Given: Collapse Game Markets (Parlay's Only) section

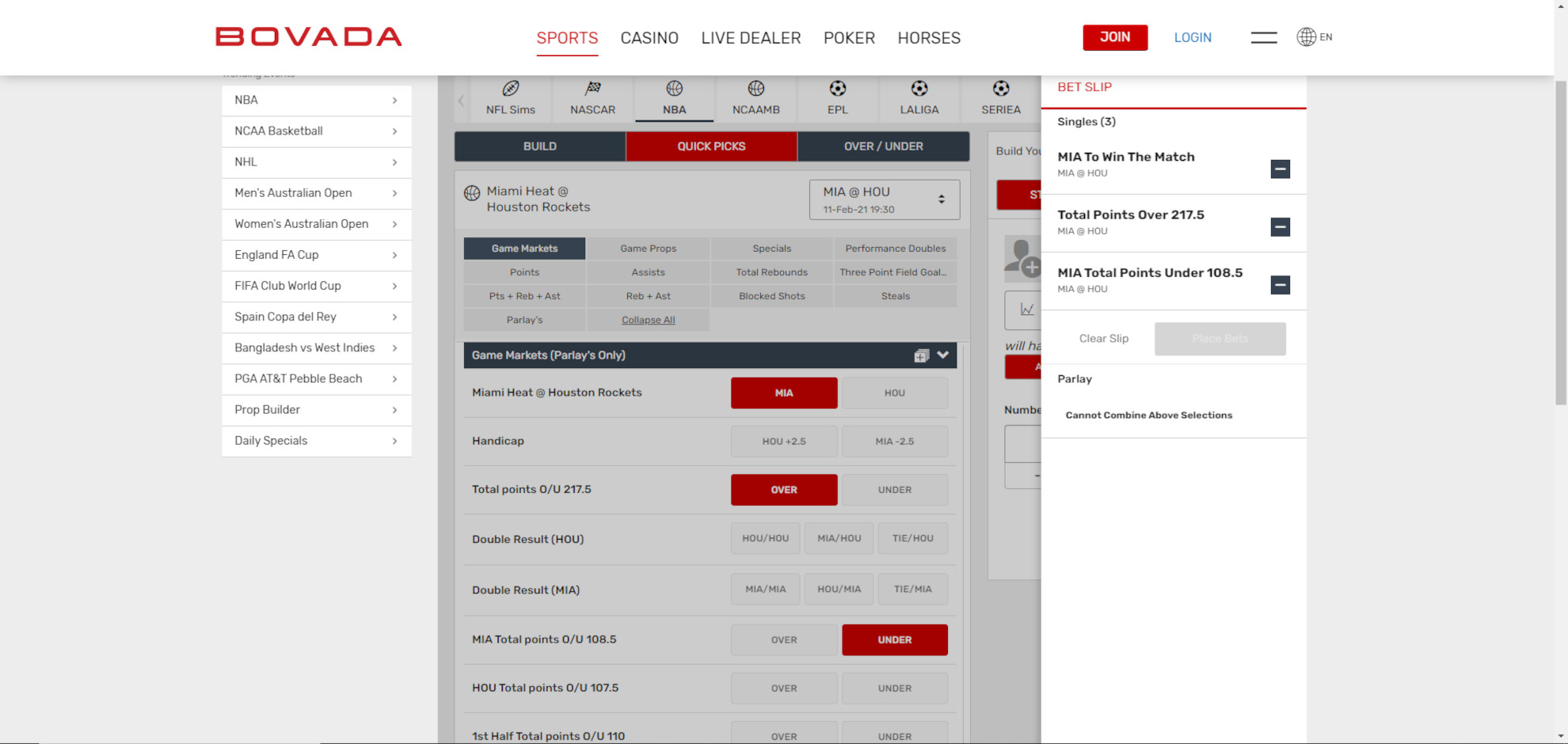Looking at the screenshot, I should (x=942, y=355).
